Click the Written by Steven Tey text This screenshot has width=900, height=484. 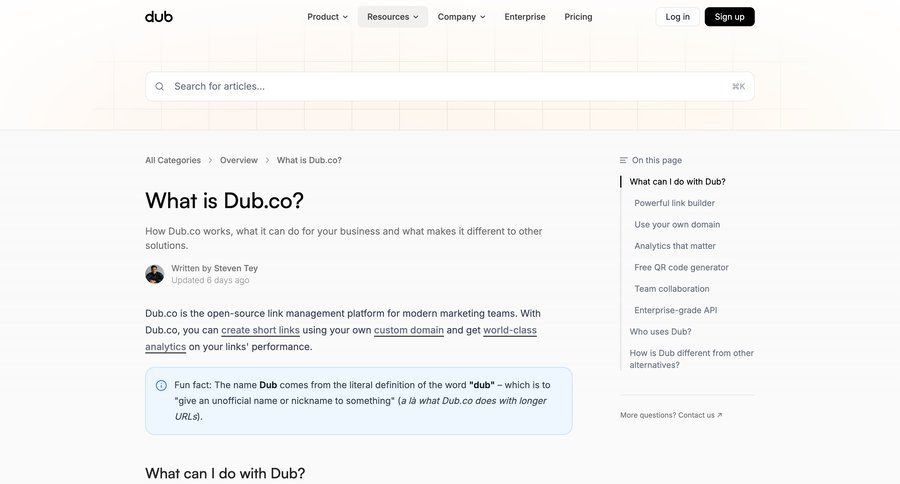[x=215, y=268]
